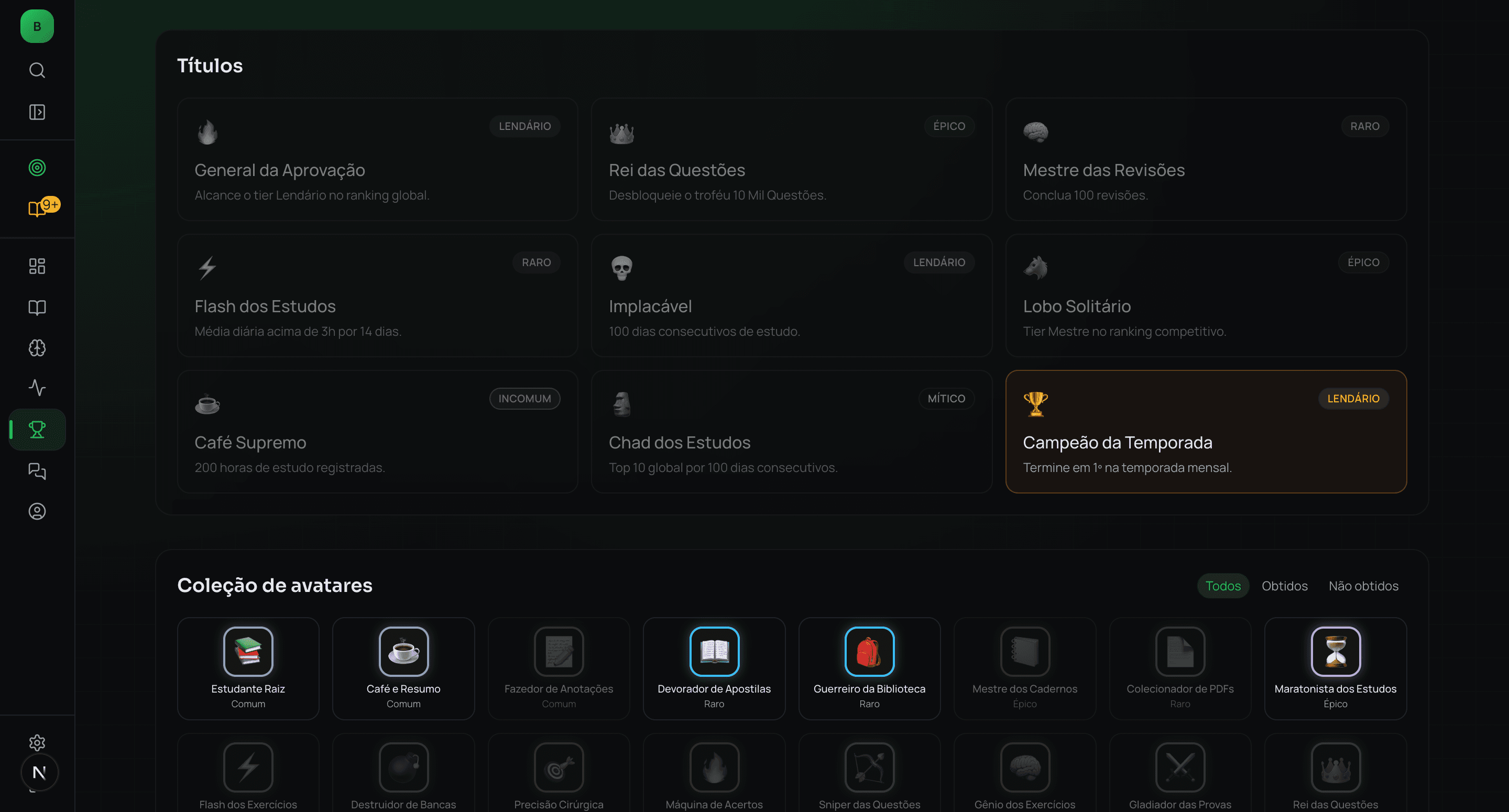Open the chat messages icon in sidebar
1509x812 pixels.
(x=37, y=471)
